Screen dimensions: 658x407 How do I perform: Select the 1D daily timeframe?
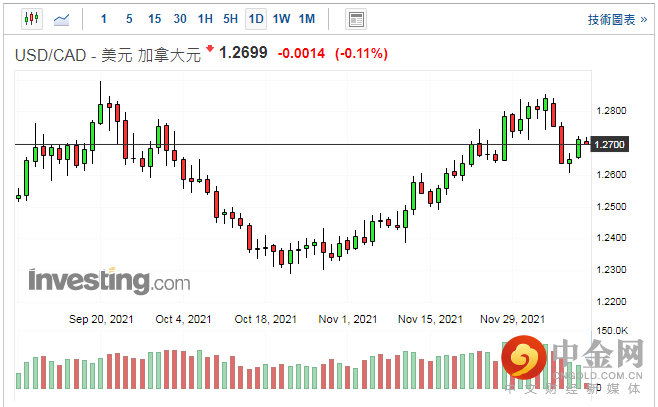point(256,19)
